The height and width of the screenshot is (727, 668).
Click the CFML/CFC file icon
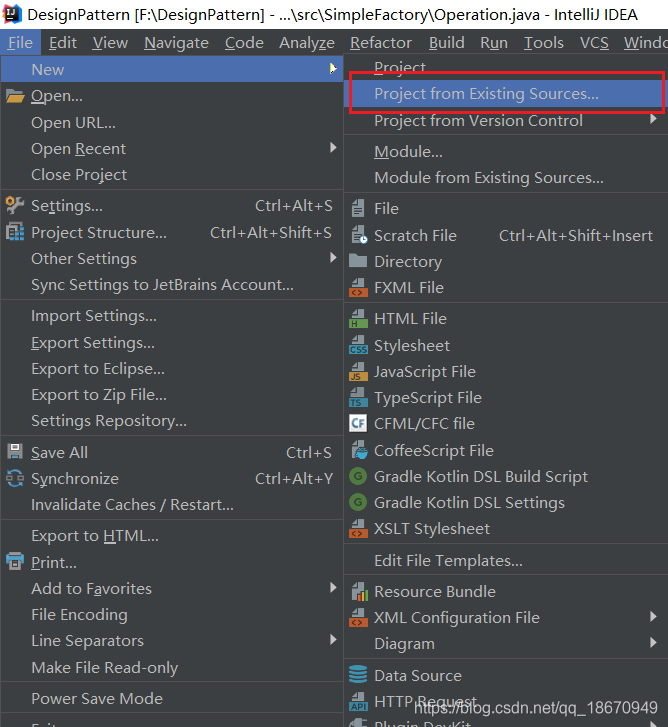pyautogui.click(x=358, y=423)
